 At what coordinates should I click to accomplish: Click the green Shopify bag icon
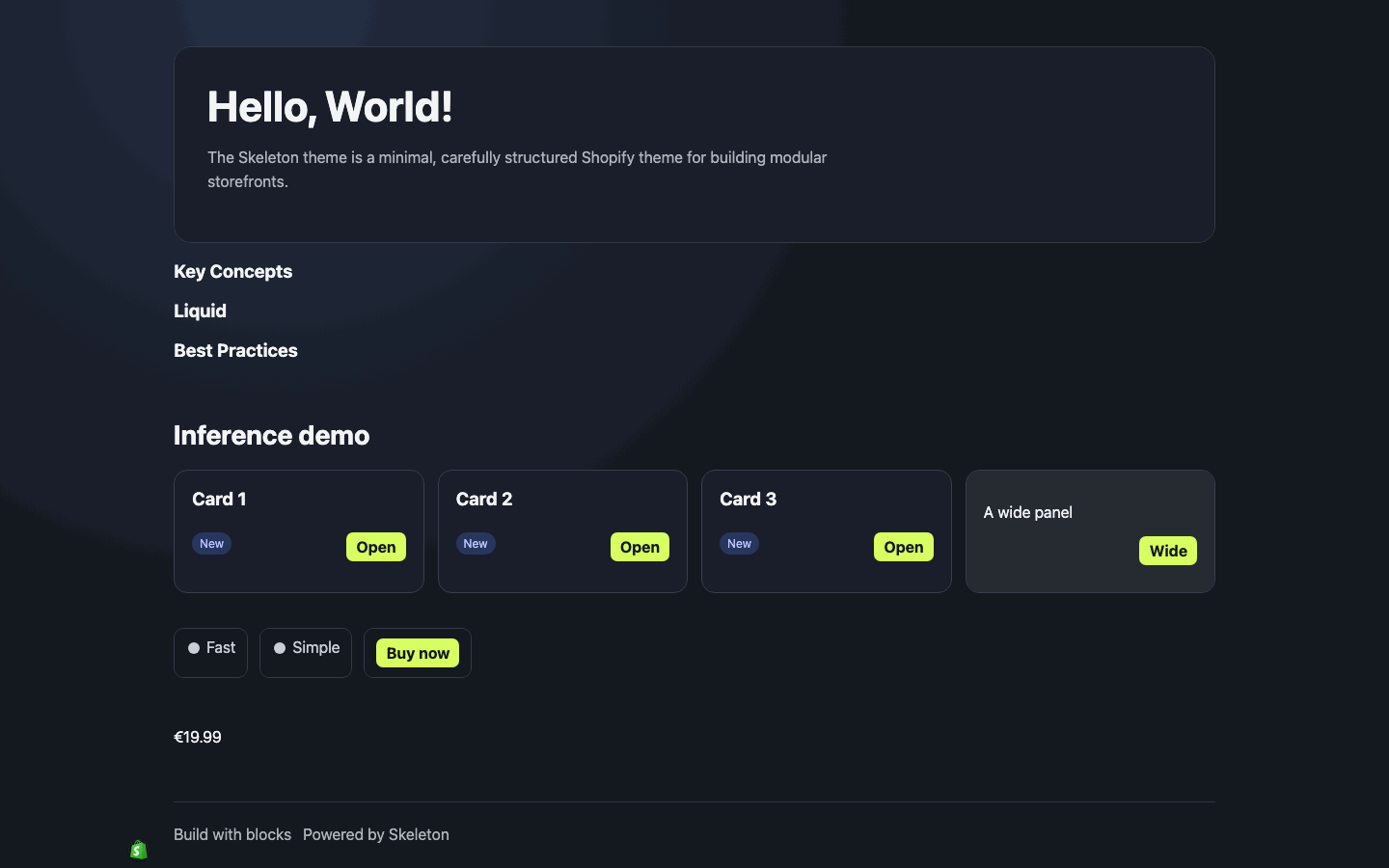coord(139,850)
